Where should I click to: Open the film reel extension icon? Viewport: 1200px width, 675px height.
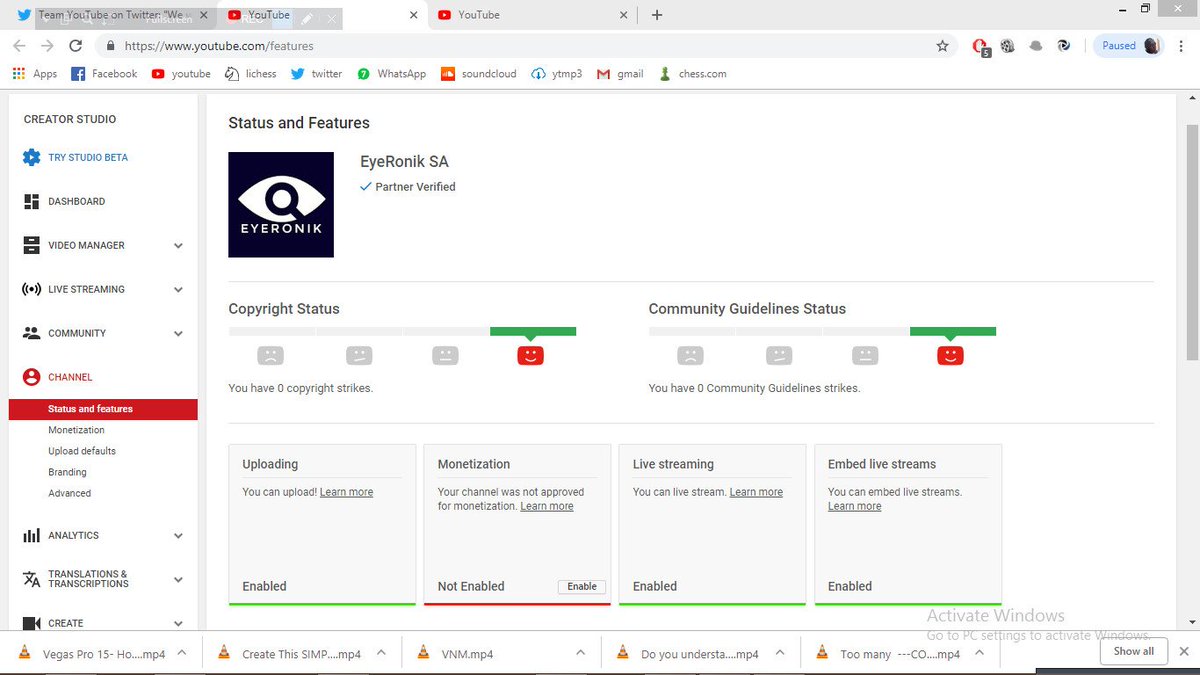(1008, 46)
